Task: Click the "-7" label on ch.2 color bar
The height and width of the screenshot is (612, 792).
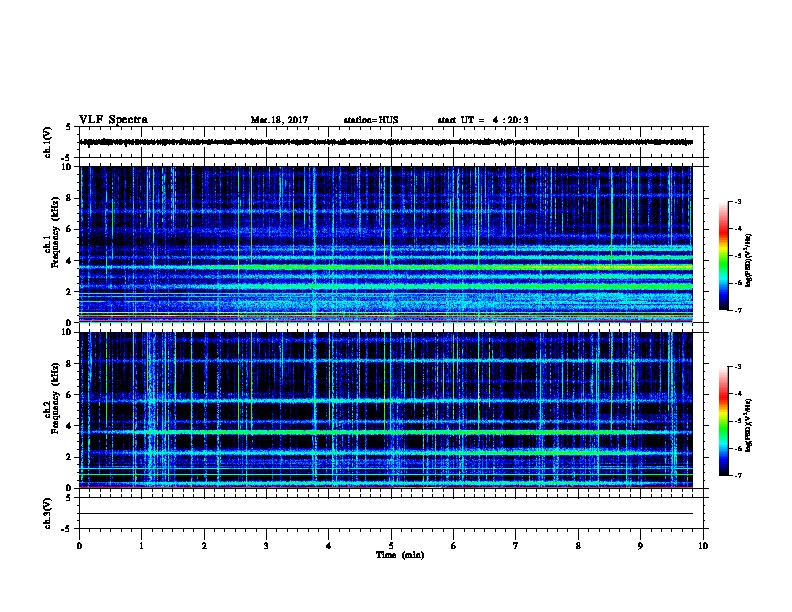Action: [738, 476]
